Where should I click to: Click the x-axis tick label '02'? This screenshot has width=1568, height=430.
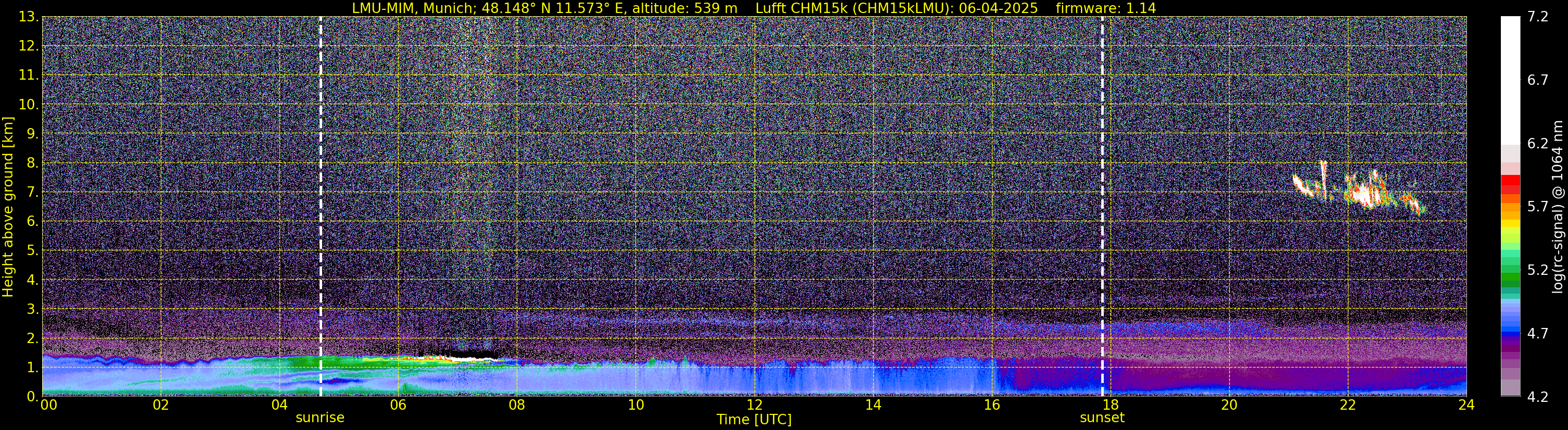[x=161, y=405]
